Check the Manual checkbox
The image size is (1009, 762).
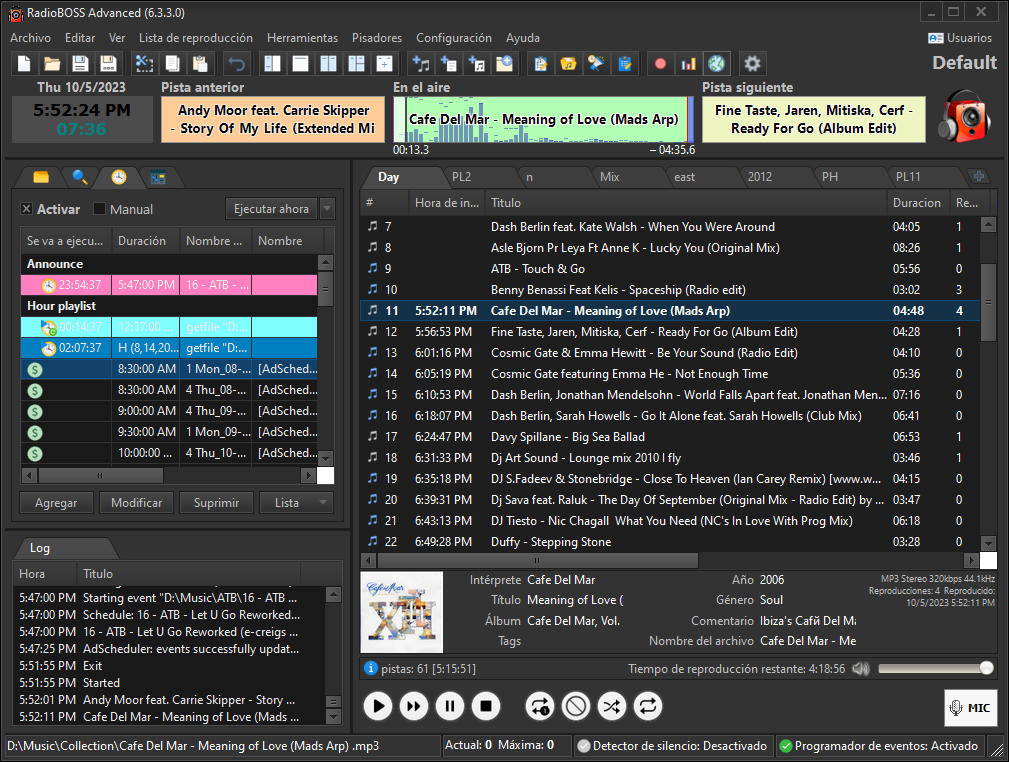pos(99,209)
